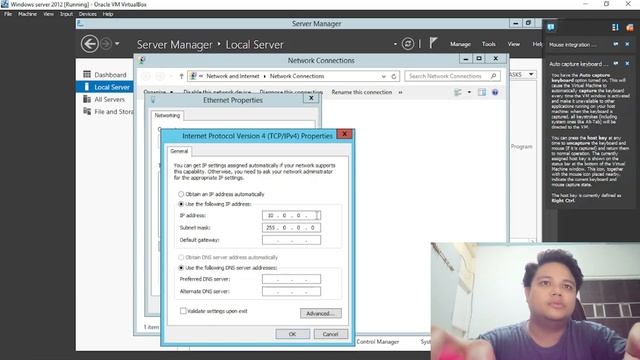This screenshot has width=640, height=360.
Task: Click the Preferred DNS server field
Action: pos(291,279)
